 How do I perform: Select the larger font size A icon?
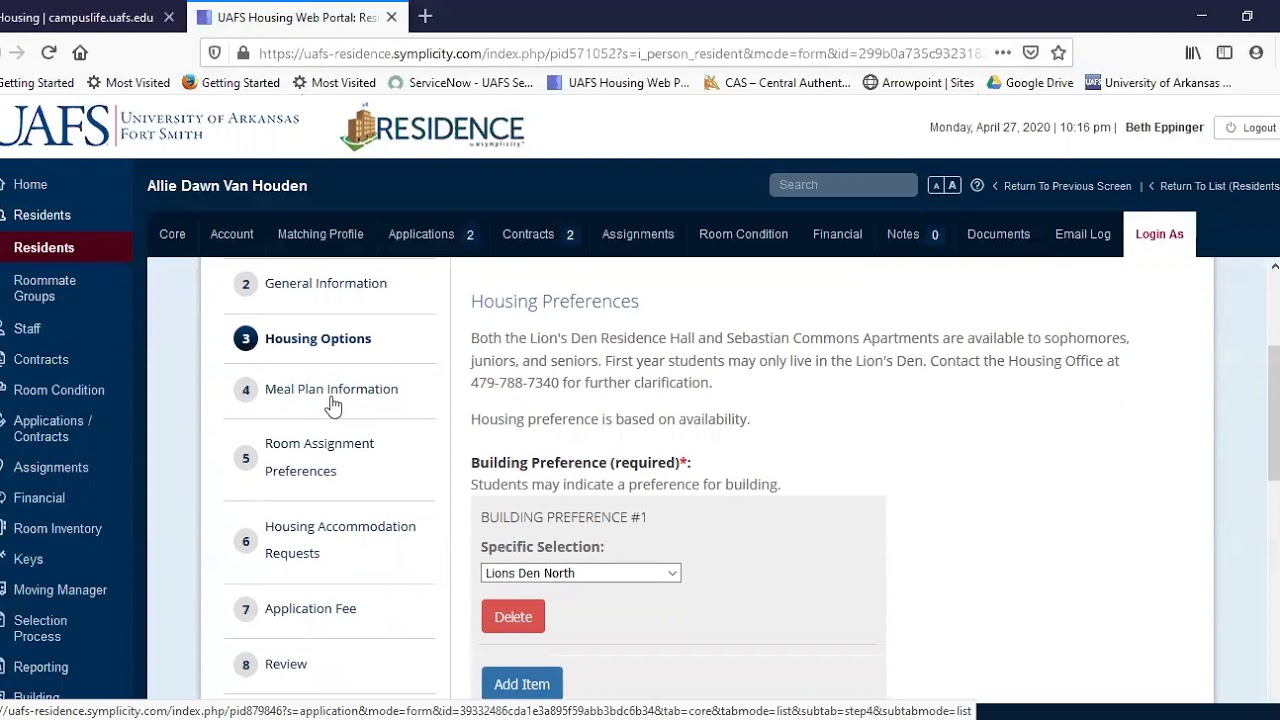[952, 185]
